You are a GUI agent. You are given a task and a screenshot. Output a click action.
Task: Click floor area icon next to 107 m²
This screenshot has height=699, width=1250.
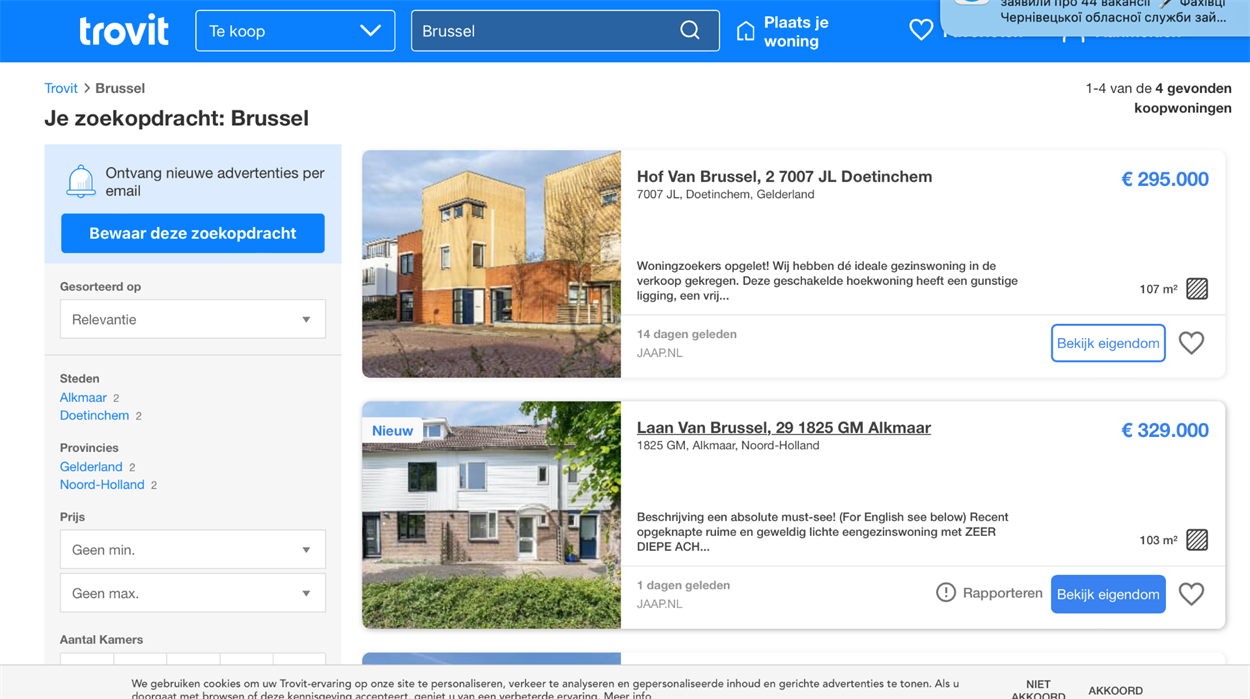[x=1197, y=289]
